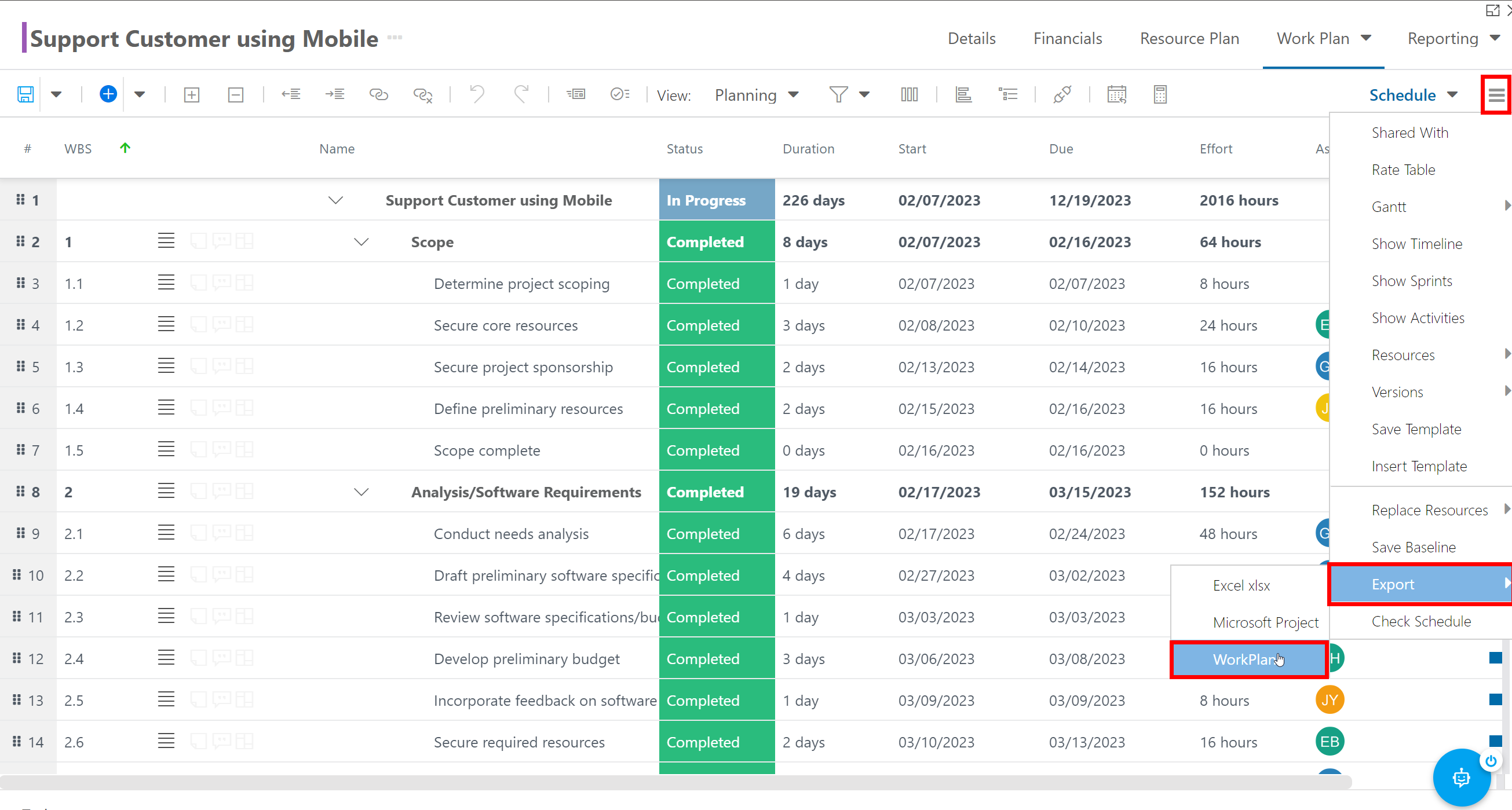This screenshot has height=810, width=1512.
Task: Click the Outdent task icon
Action: (x=291, y=94)
